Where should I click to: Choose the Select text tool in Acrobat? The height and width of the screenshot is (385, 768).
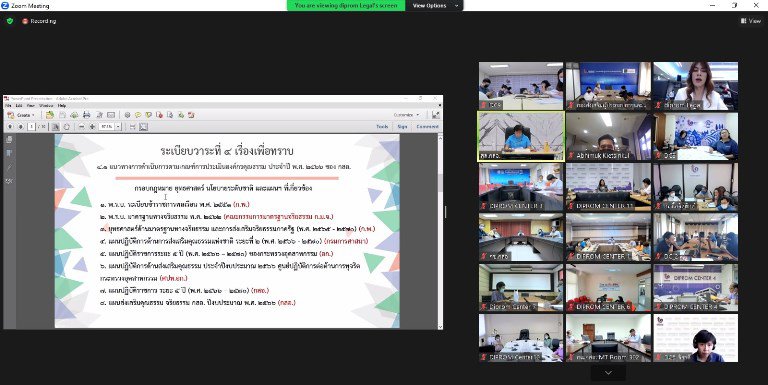[x=55, y=126]
